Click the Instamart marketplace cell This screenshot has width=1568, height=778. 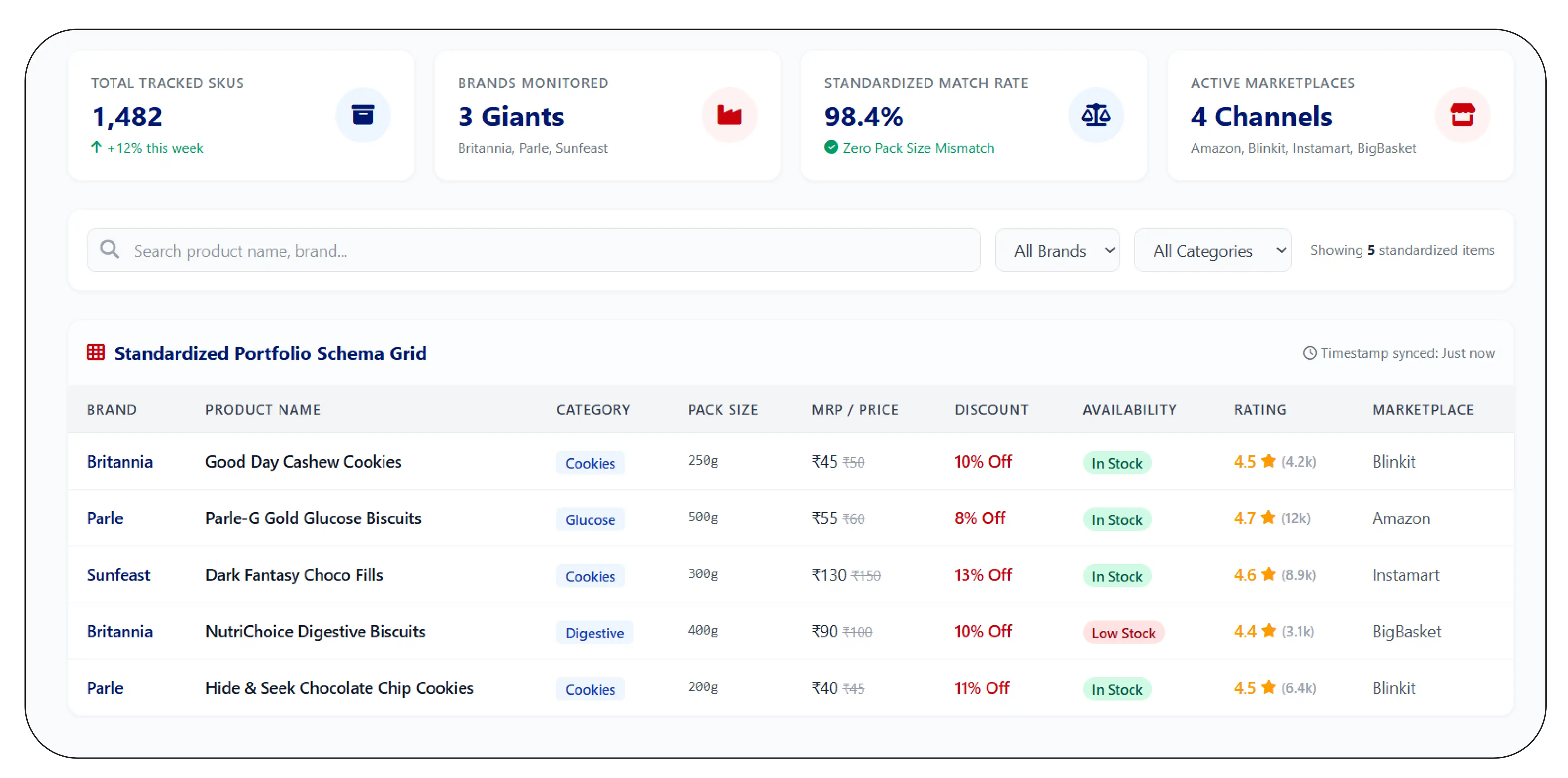[1405, 575]
